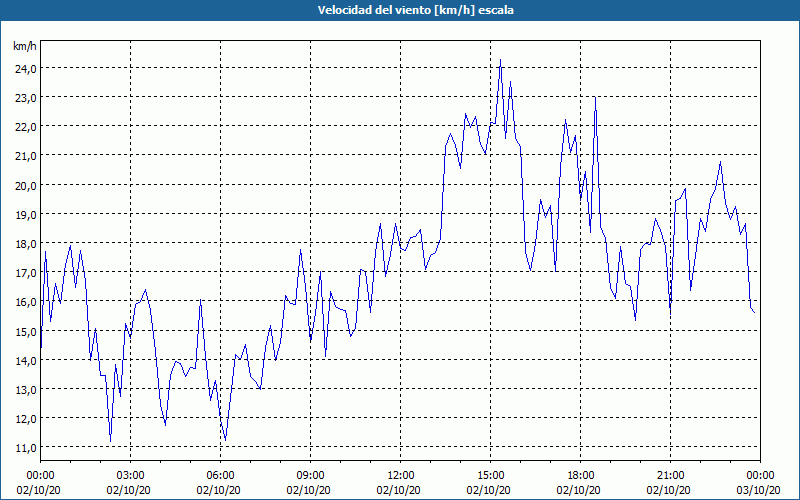Screen dimensions: 800x500
Task: Click the 09:00 time axis label
Action: (310, 476)
